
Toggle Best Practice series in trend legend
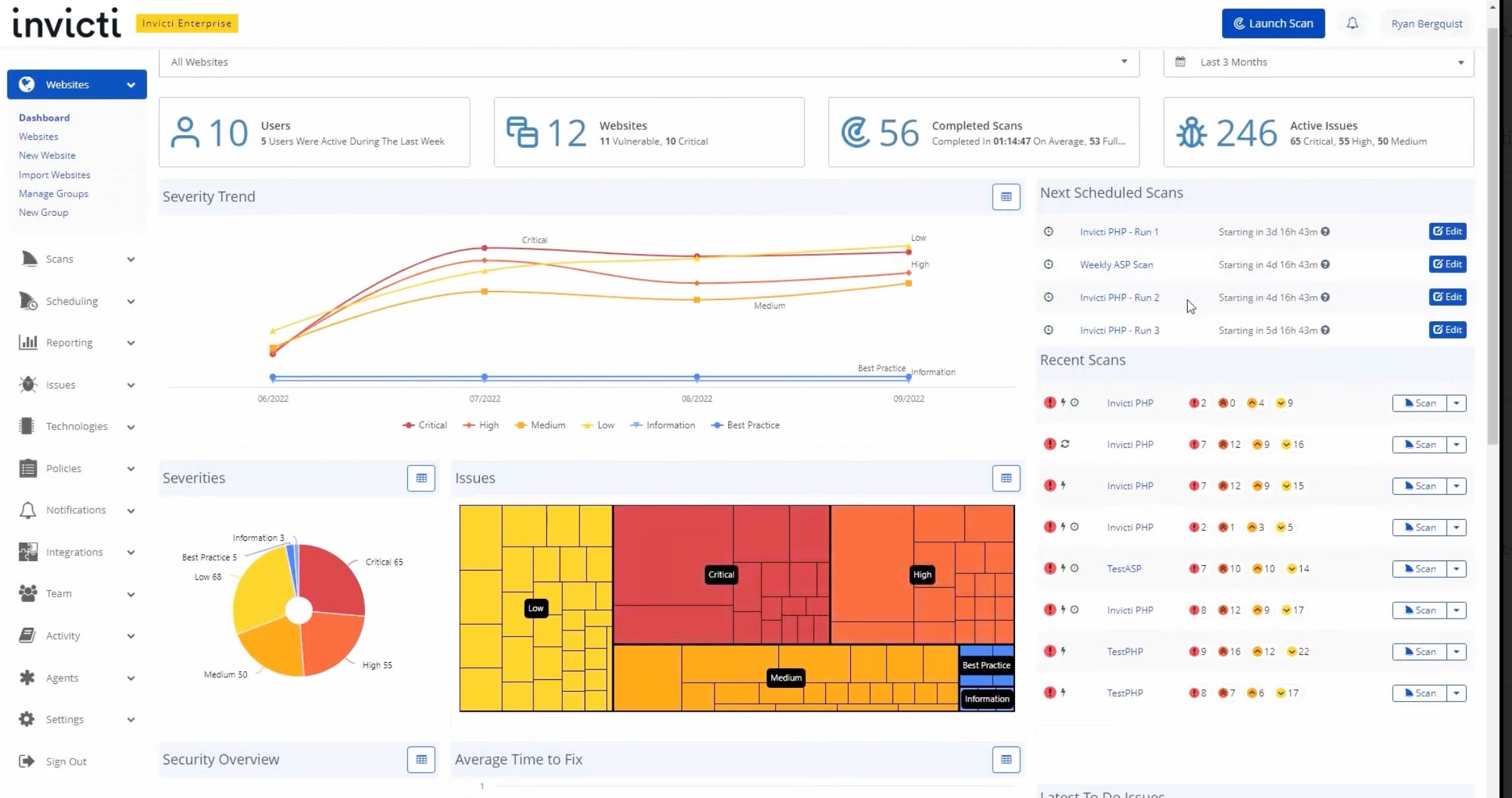(745, 425)
